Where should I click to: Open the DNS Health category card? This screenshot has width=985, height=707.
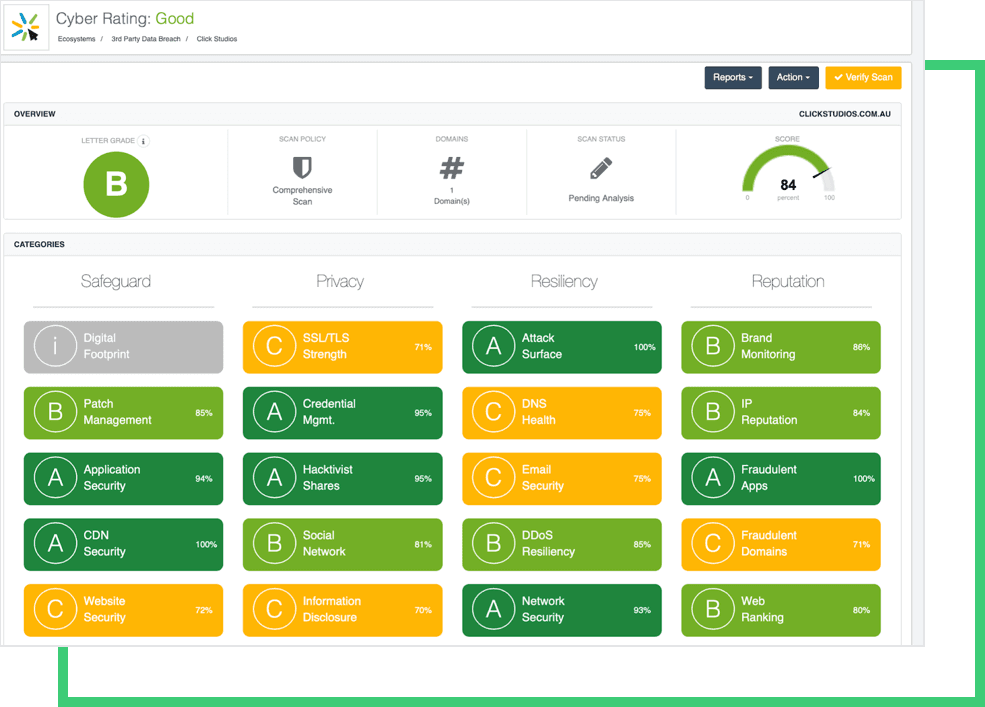coord(561,413)
